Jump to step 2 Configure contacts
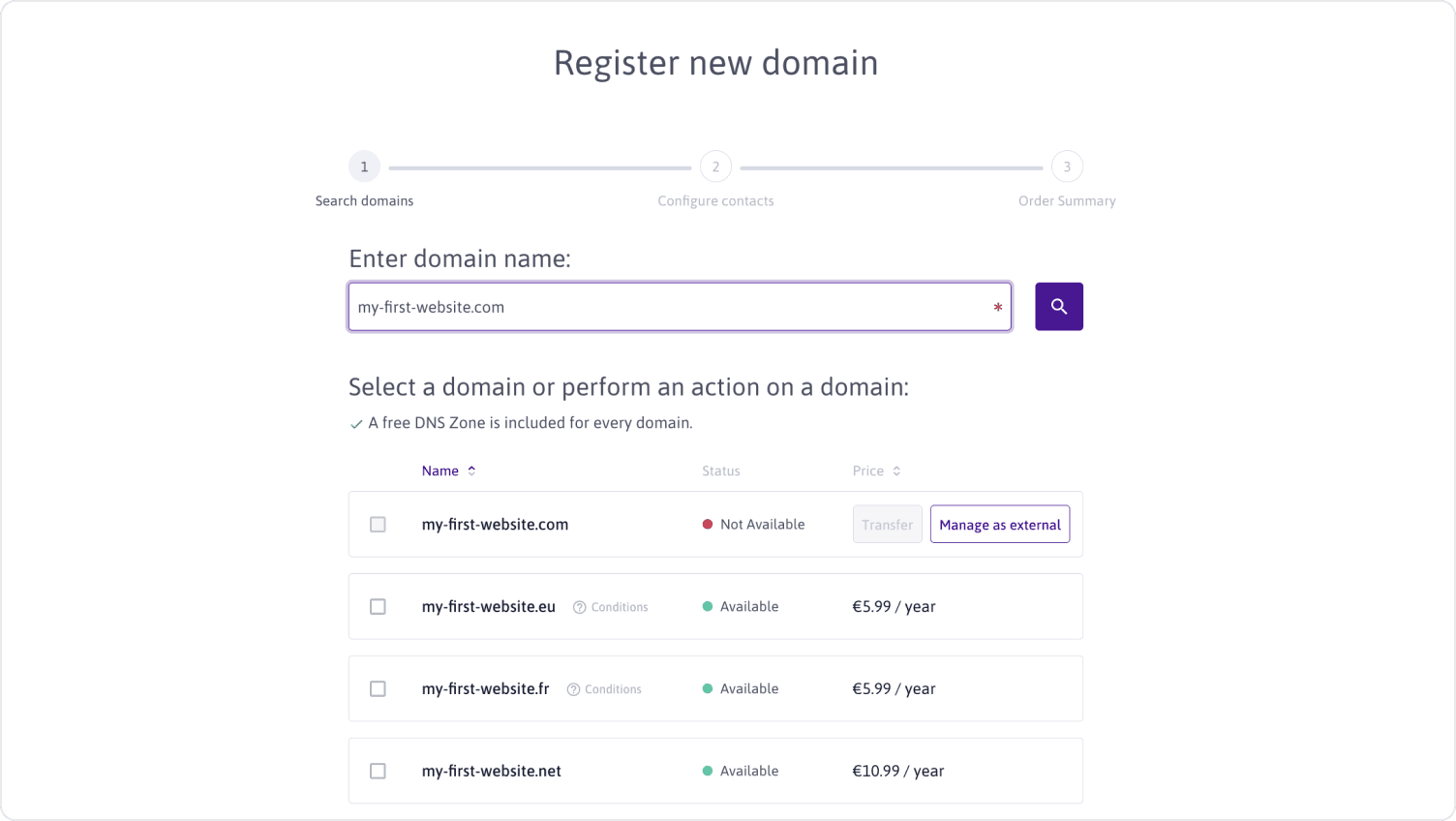 pyautogui.click(x=715, y=167)
